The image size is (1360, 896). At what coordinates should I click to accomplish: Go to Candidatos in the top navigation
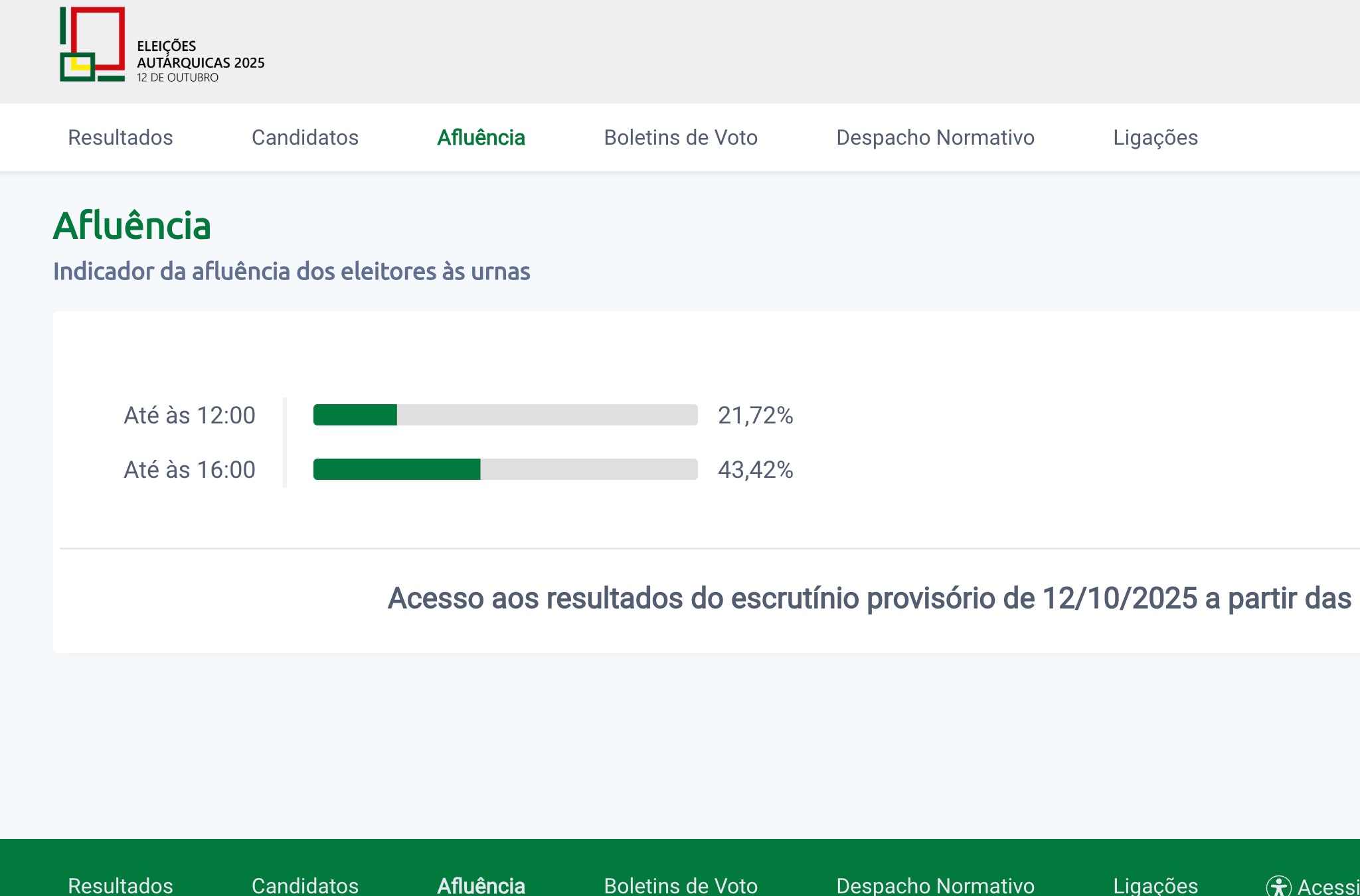coord(305,137)
